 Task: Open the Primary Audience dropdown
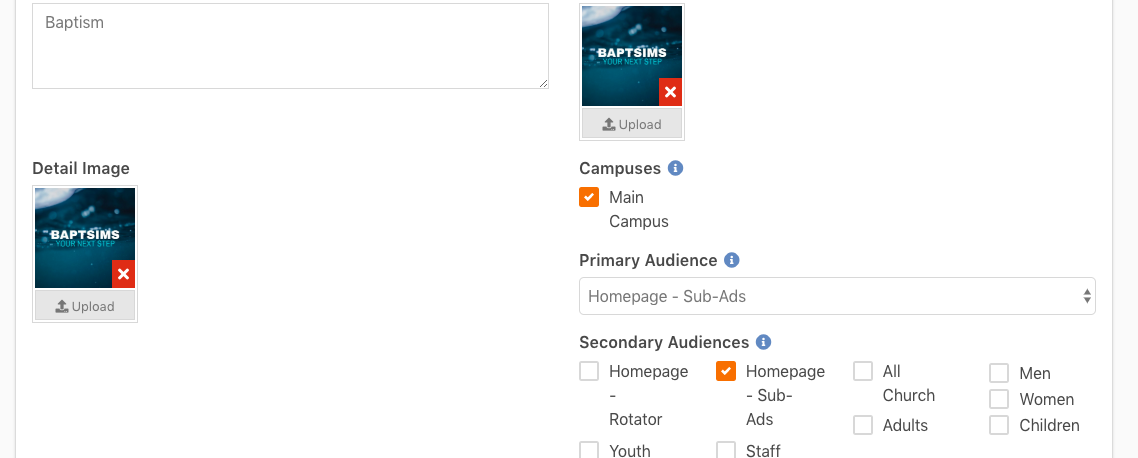837,296
